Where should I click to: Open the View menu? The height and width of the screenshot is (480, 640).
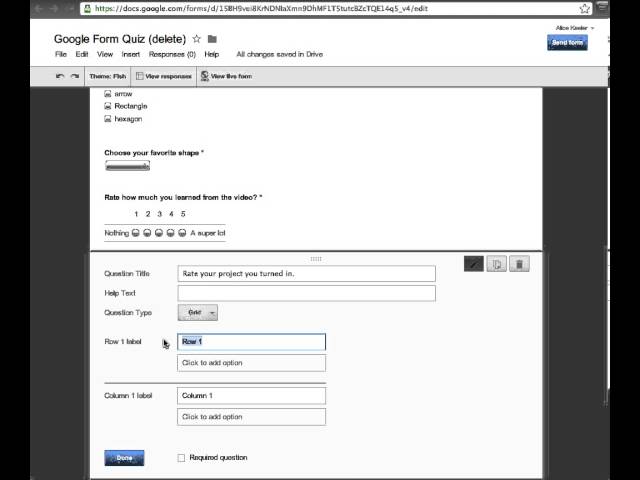pyautogui.click(x=105, y=54)
